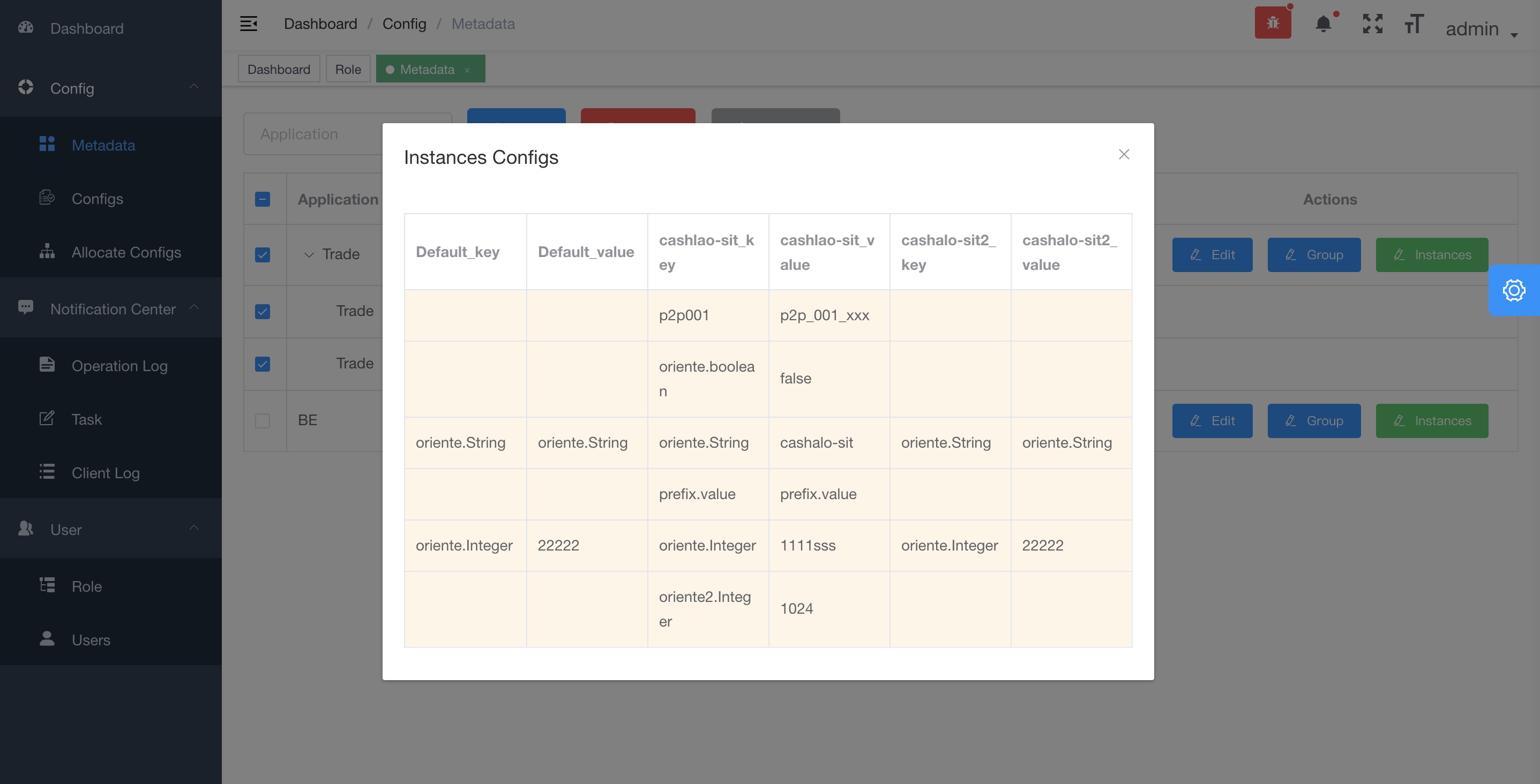Toggle the select-all header checkbox
1540x784 pixels.
(263, 199)
